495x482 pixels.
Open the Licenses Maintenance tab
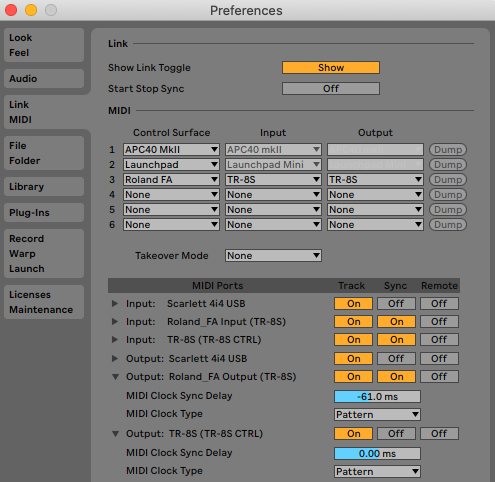[x=44, y=302]
